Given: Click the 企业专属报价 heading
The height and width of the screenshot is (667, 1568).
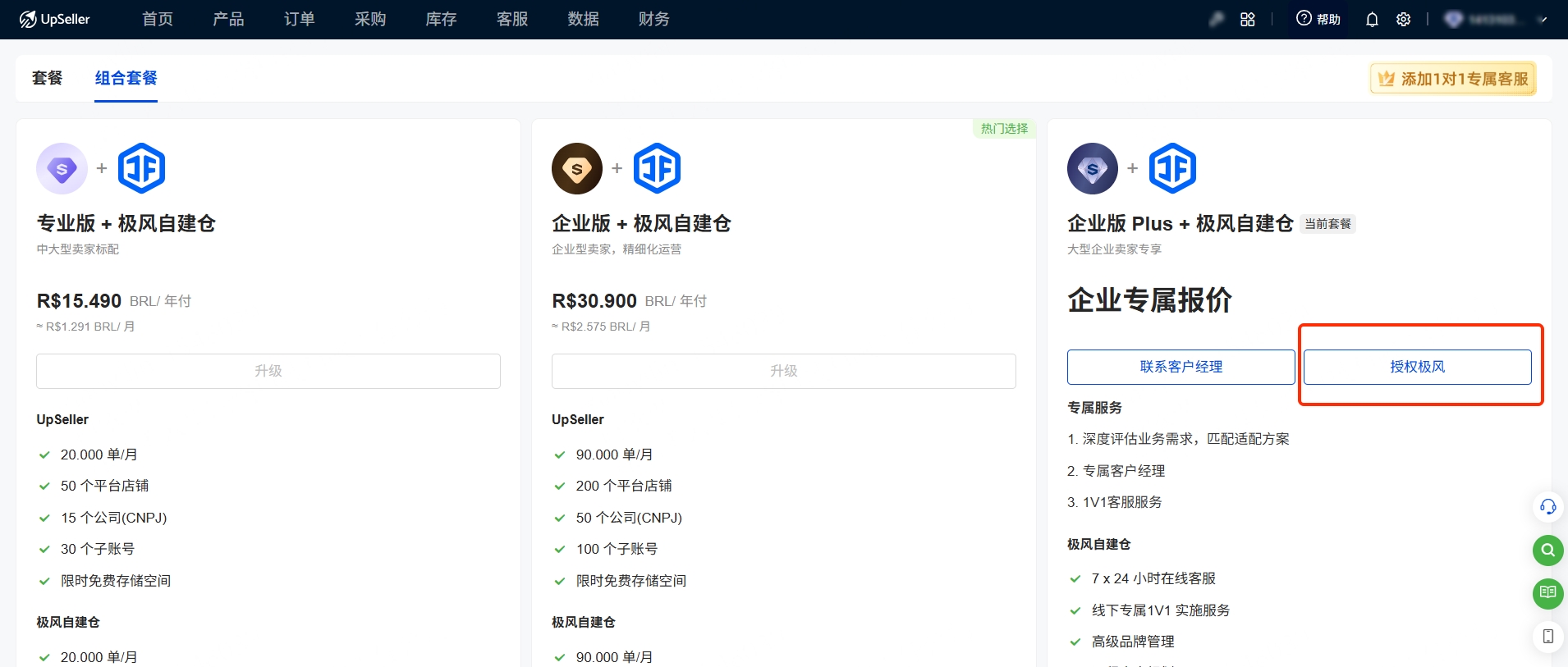Looking at the screenshot, I should (x=1149, y=299).
